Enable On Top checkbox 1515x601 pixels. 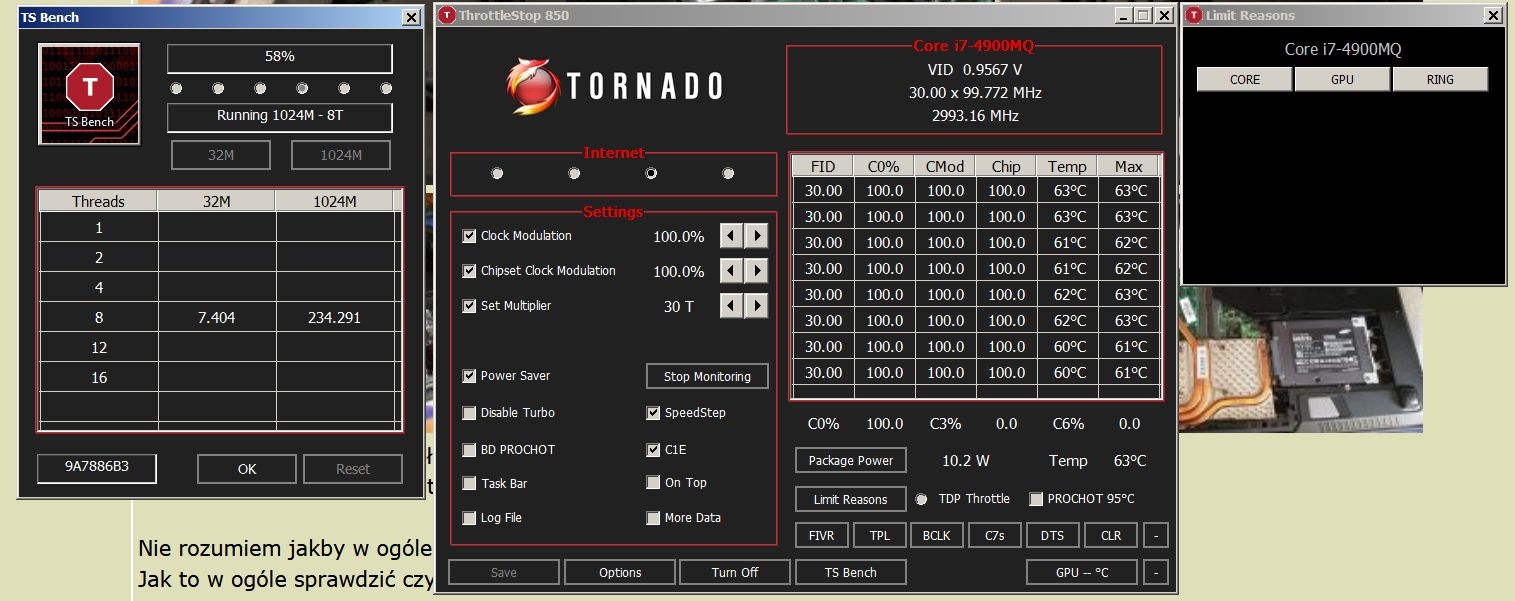tap(653, 483)
